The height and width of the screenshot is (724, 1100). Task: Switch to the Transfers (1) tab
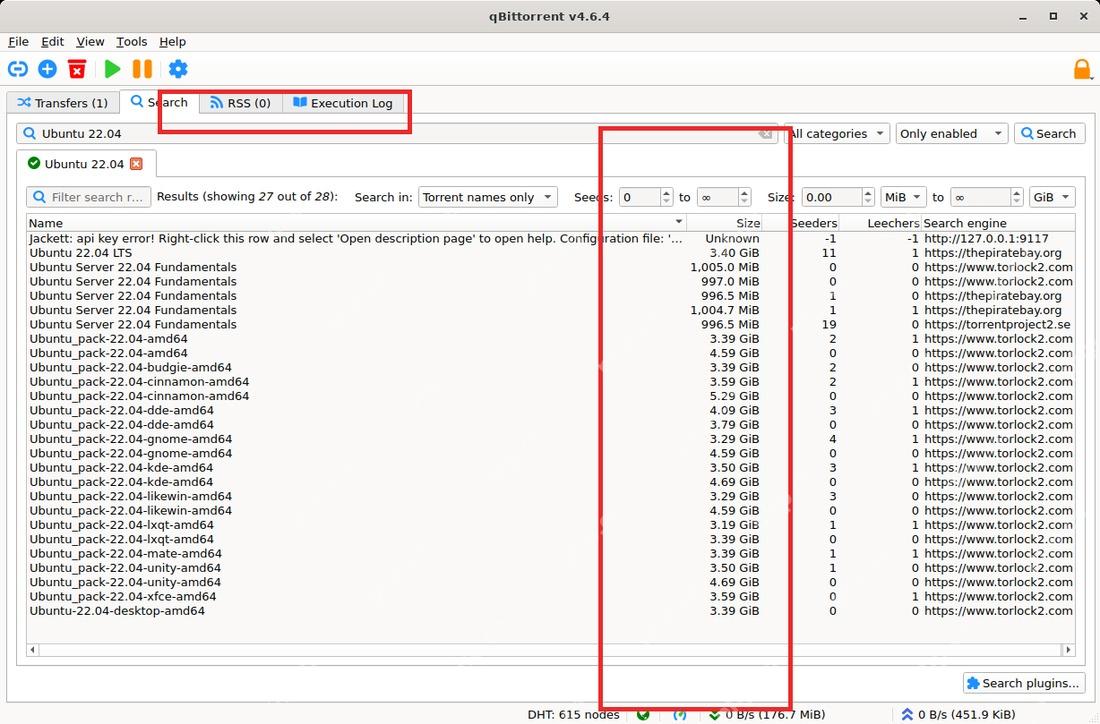click(x=62, y=103)
